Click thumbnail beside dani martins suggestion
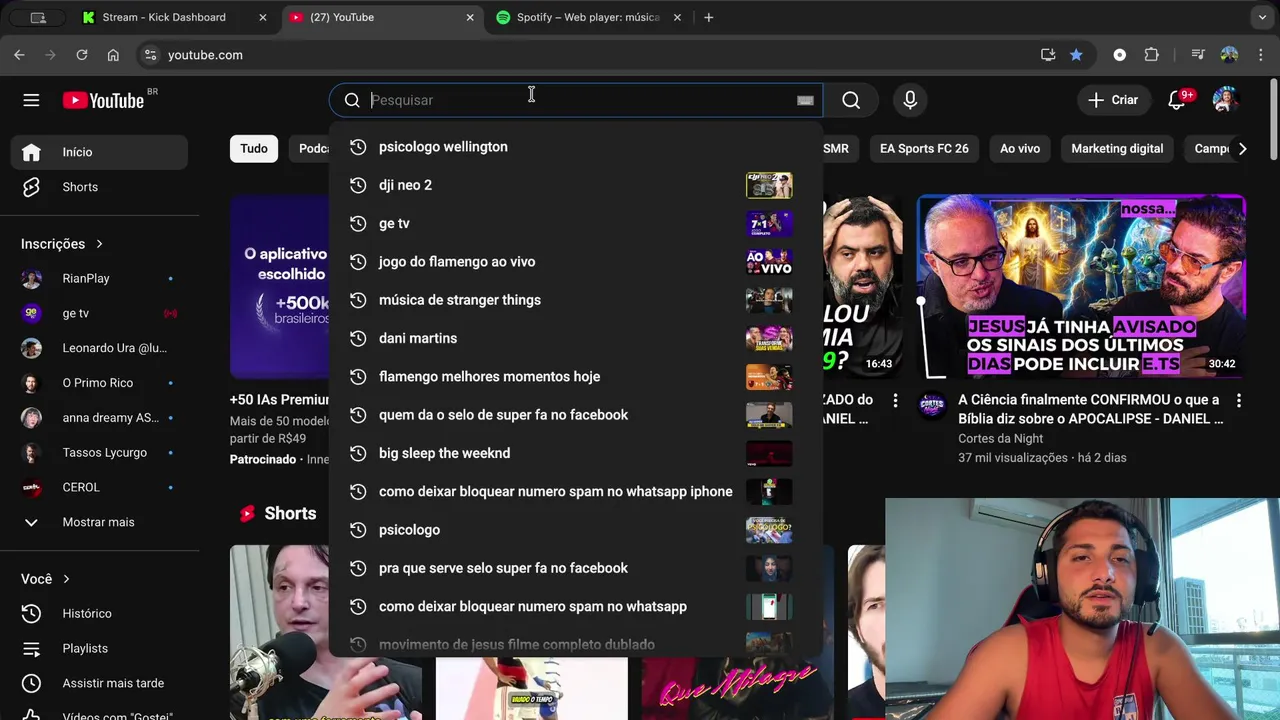Viewport: 1280px width, 720px height. [x=769, y=338]
